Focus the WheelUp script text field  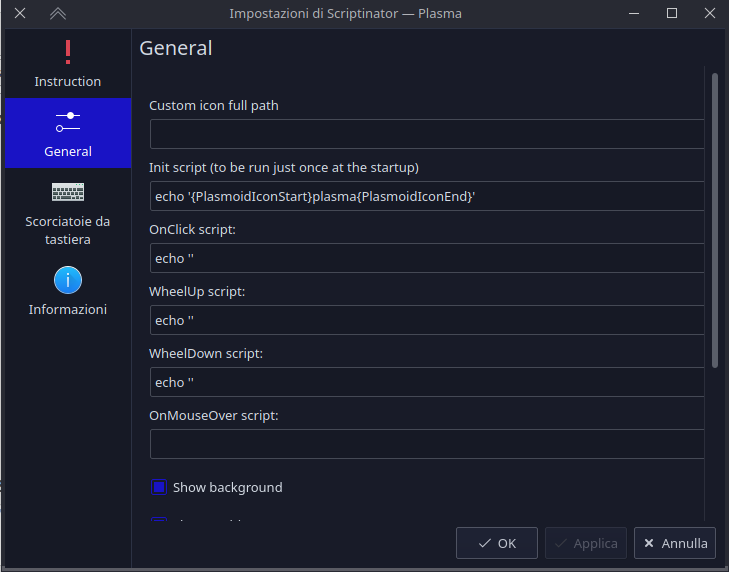tap(427, 320)
